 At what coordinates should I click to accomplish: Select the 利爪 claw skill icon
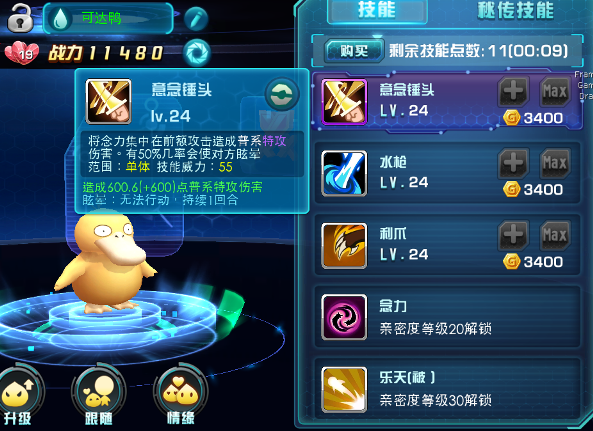pos(344,246)
